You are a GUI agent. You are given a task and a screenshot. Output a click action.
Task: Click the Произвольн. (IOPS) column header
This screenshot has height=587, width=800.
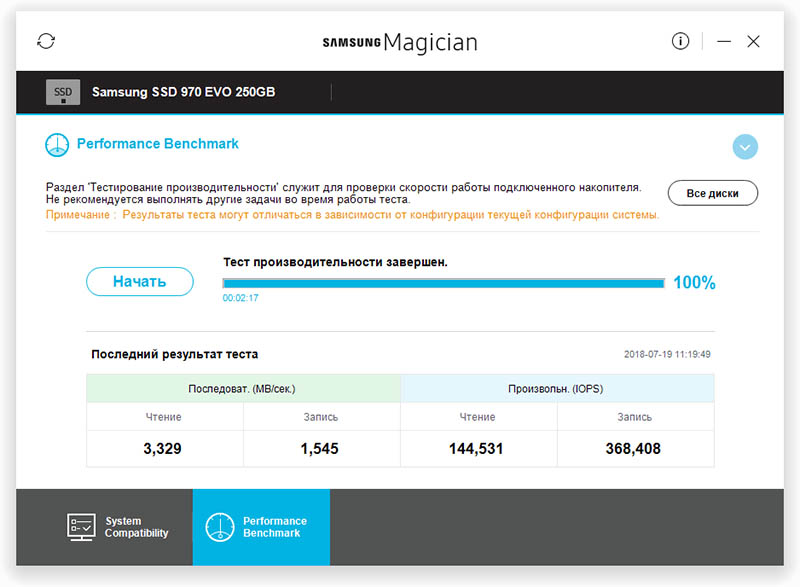point(557,389)
